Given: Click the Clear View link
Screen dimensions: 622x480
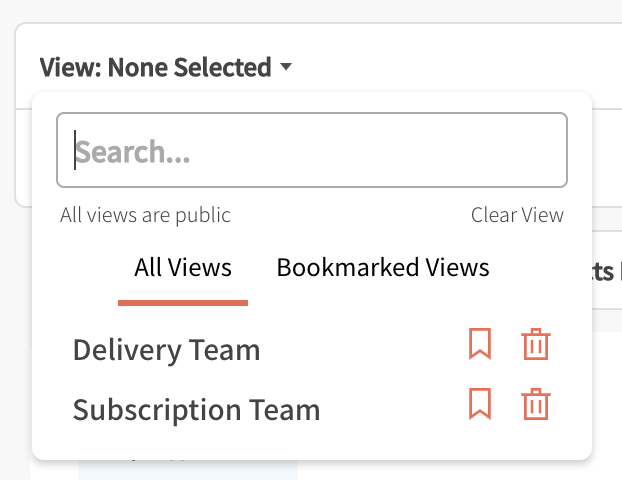Looking at the screenshot, I should tap(517, 215).
